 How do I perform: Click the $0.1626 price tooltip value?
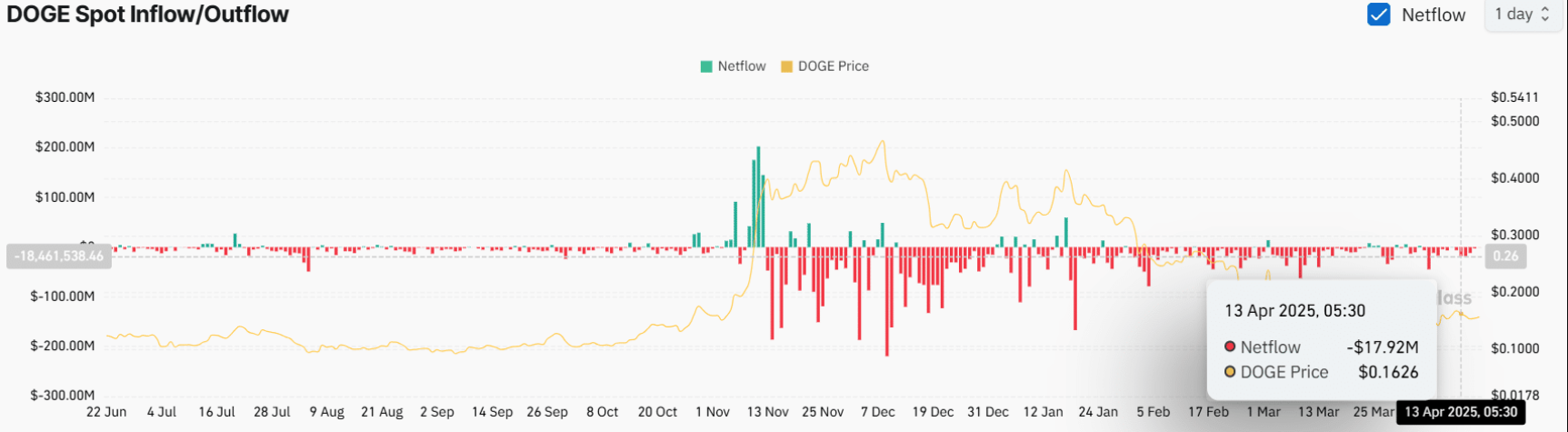pyautogui.click(x=1388, y=372)
